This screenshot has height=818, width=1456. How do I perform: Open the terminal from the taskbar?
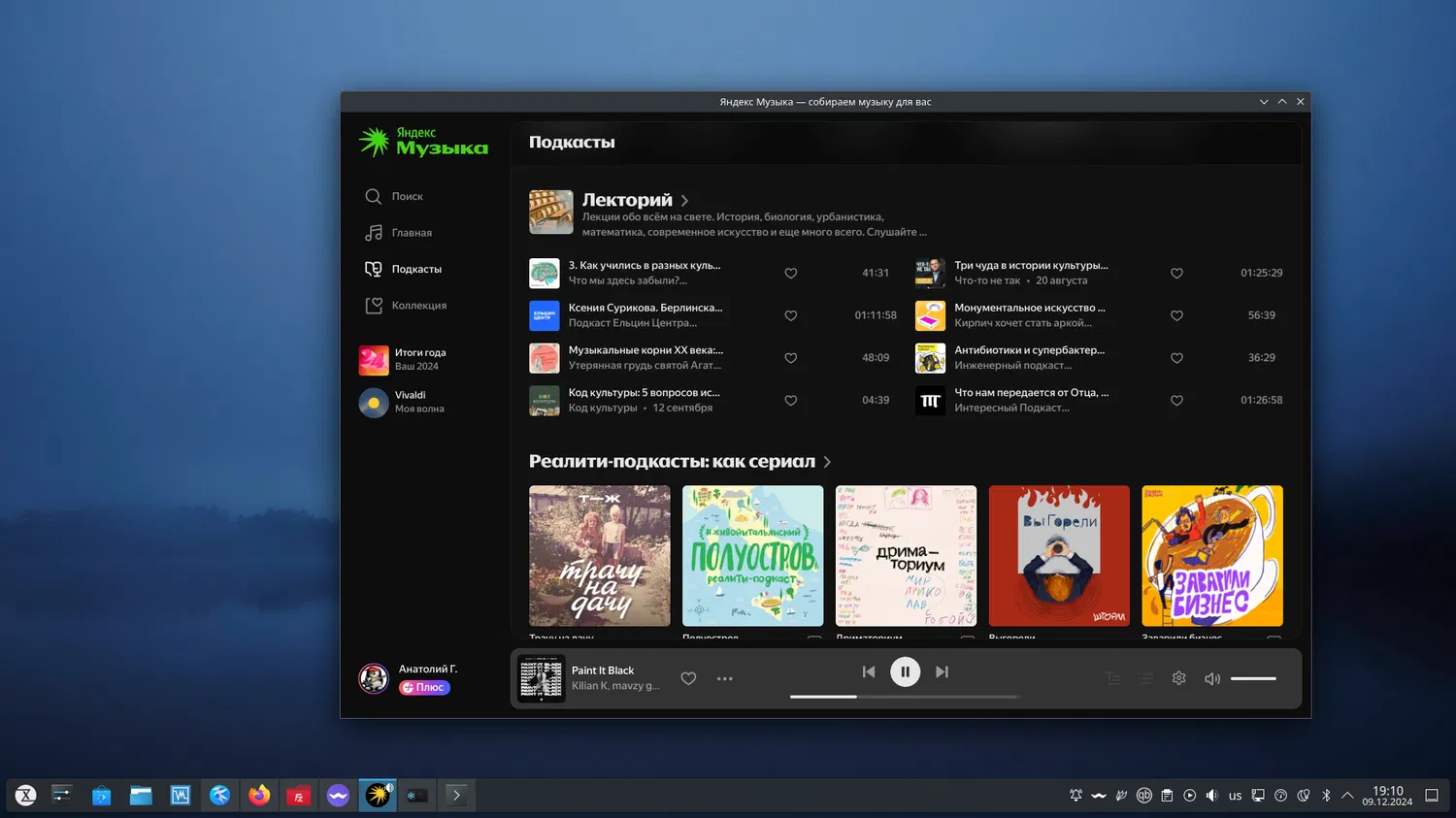456,796
